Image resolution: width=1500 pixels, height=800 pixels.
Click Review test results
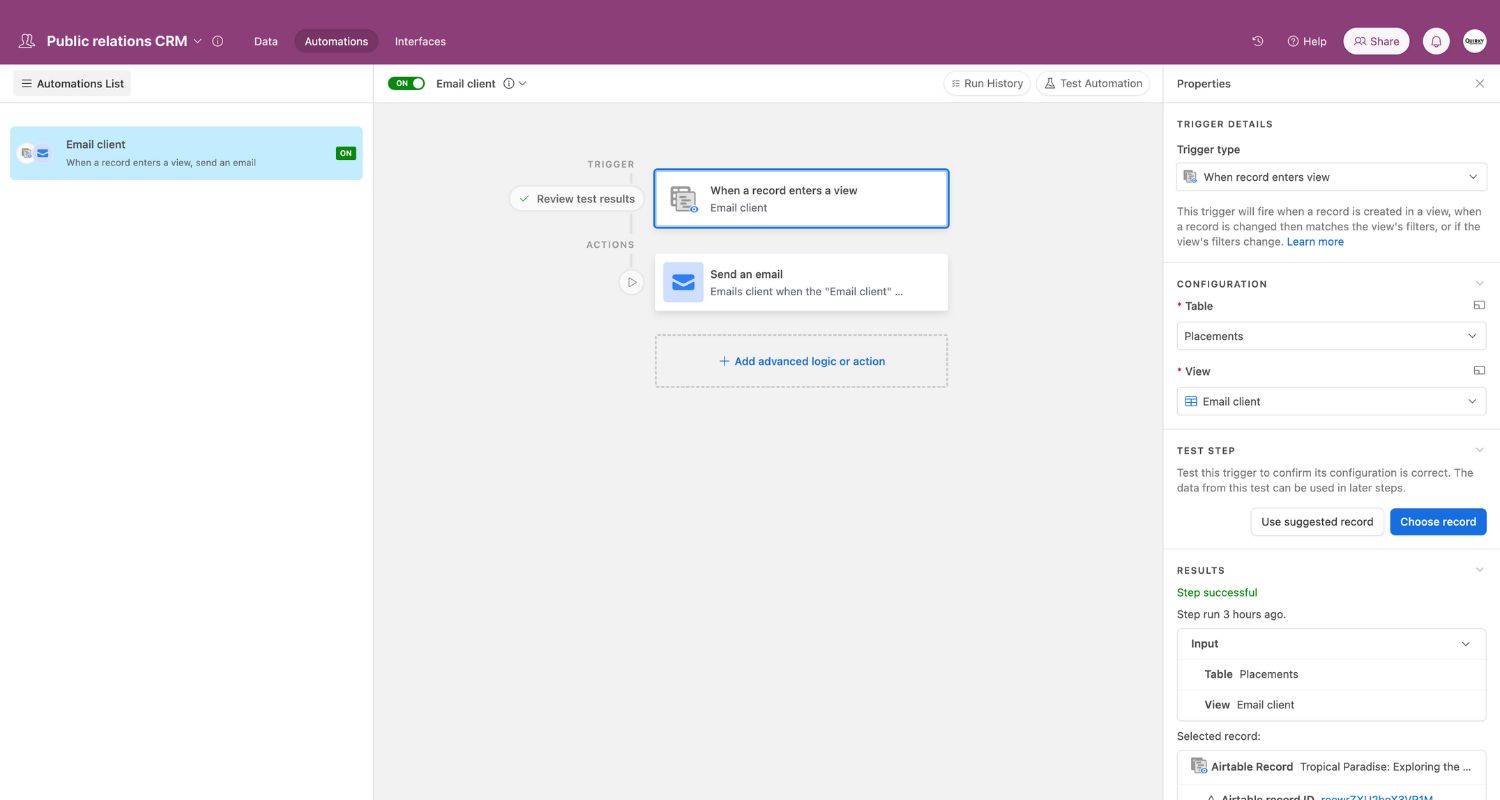(x=577, y=199)
